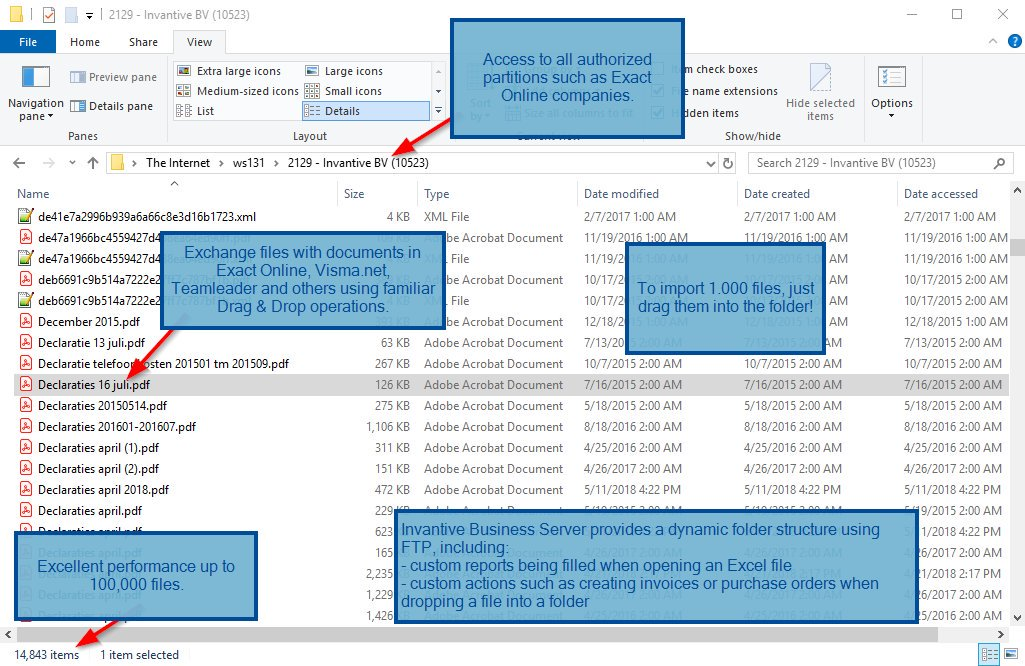The image size is (1025, 666).
Task: Toggle the Details pane
Action: coord(111,106)
